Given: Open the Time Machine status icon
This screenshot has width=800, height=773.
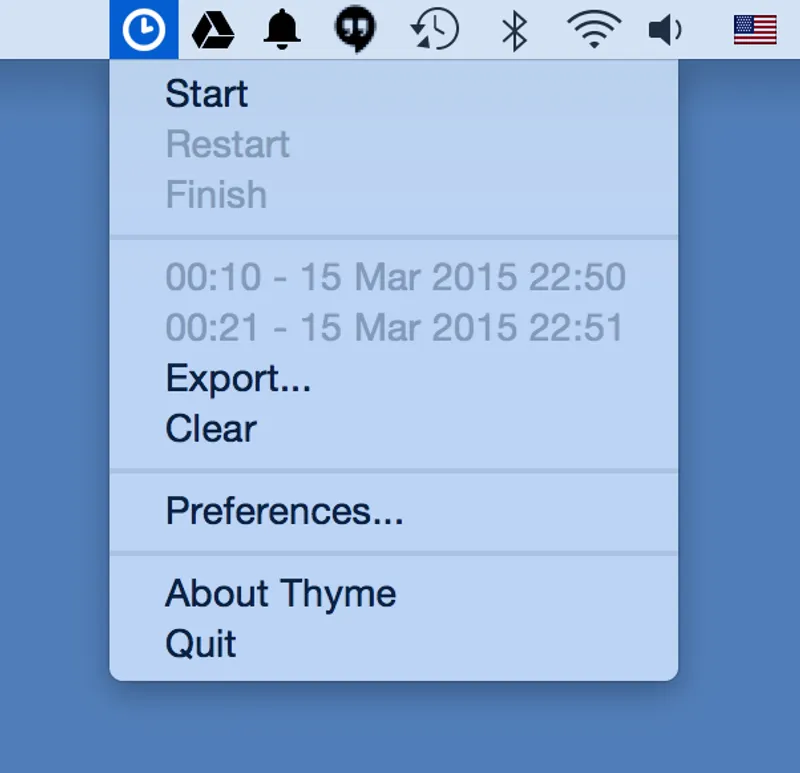Looking at the screenshot, I should (430, 29).
